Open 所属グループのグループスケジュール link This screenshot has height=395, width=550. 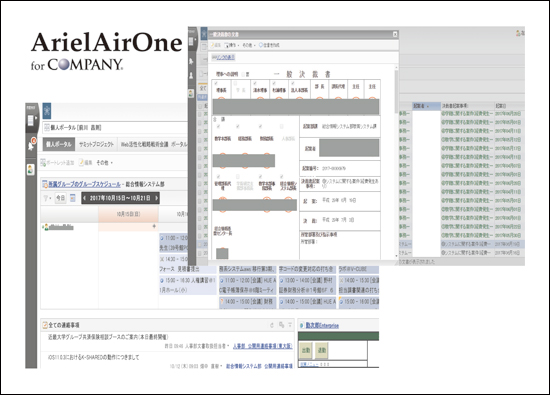(x=84, y=184)
